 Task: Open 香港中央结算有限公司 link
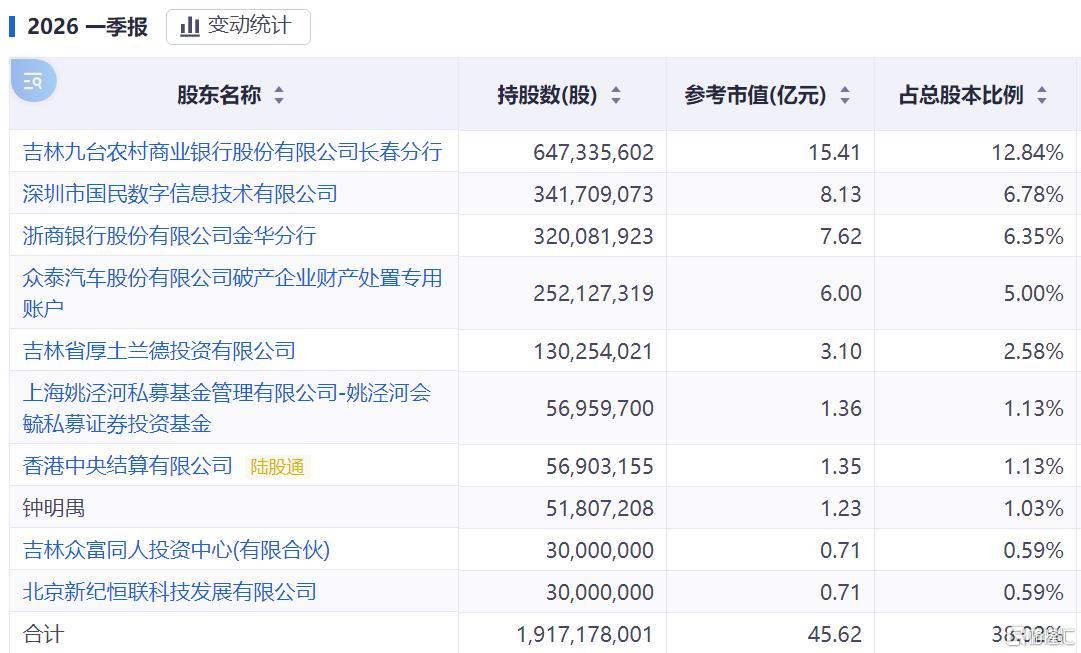[128, 466]
